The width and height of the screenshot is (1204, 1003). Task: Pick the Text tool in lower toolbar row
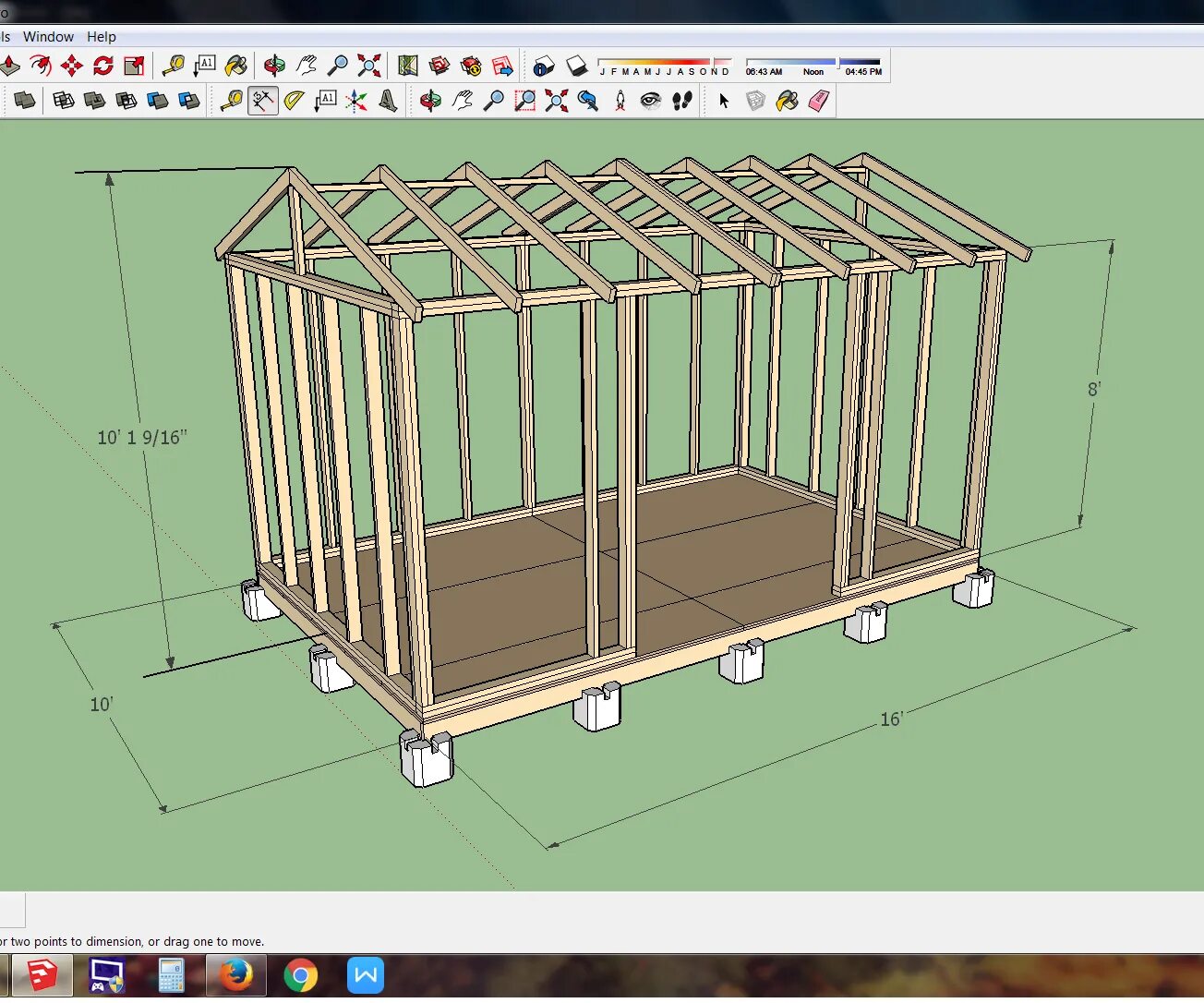325,100
